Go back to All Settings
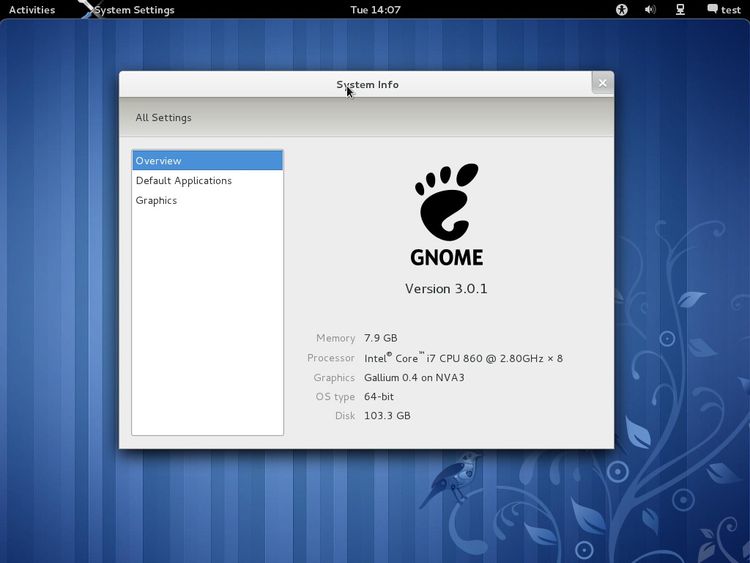This screenshot has width=750, height=563. click(163, 118)
